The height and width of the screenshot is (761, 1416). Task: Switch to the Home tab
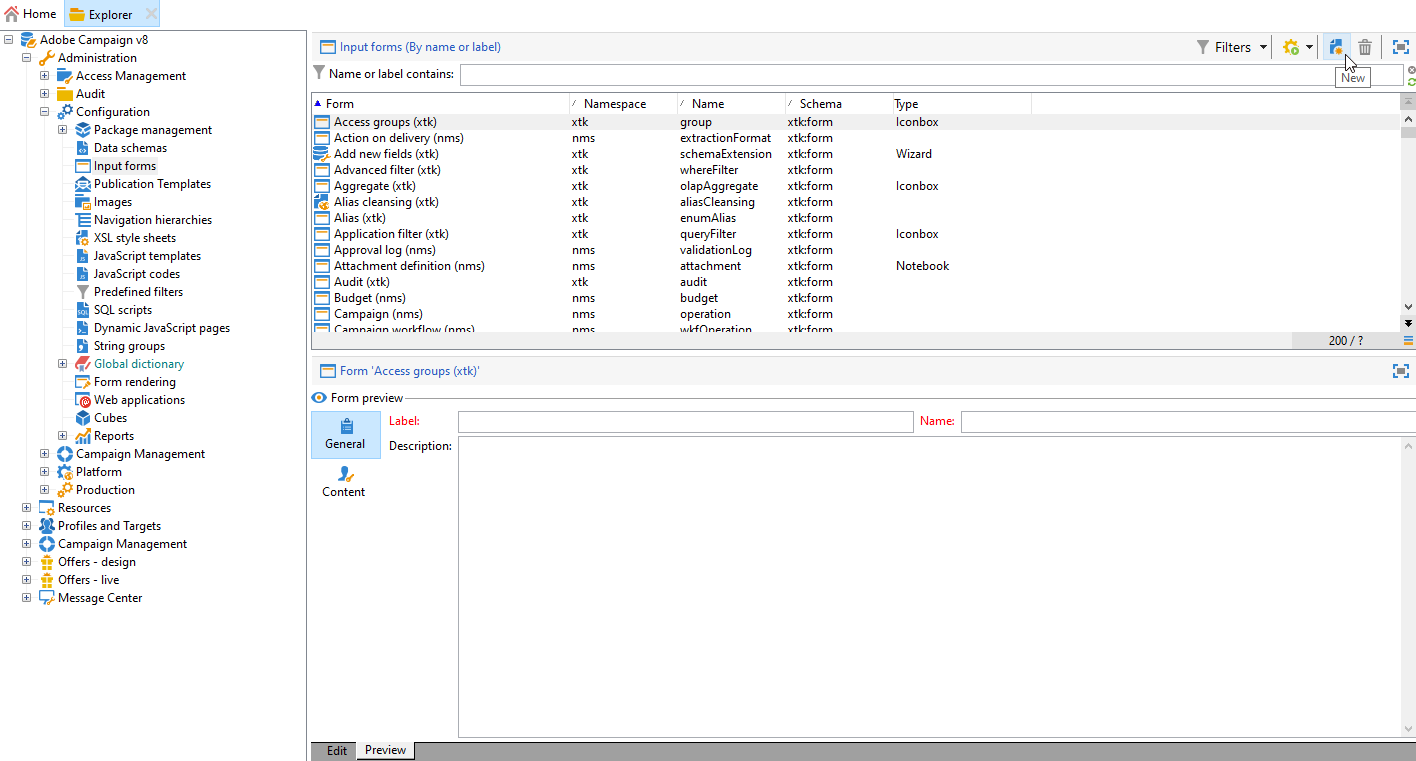click(31, 14)
